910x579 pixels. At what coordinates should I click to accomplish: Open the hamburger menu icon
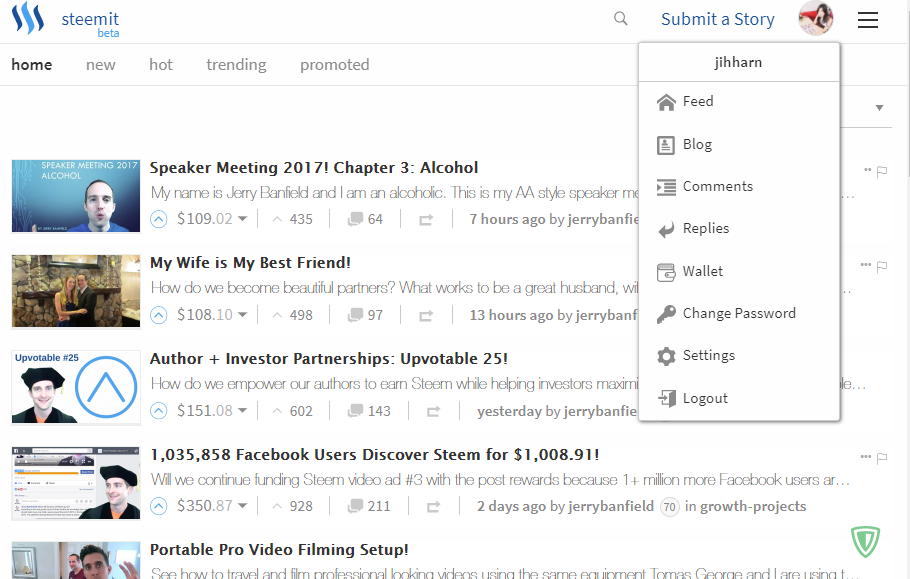point(868,20)
